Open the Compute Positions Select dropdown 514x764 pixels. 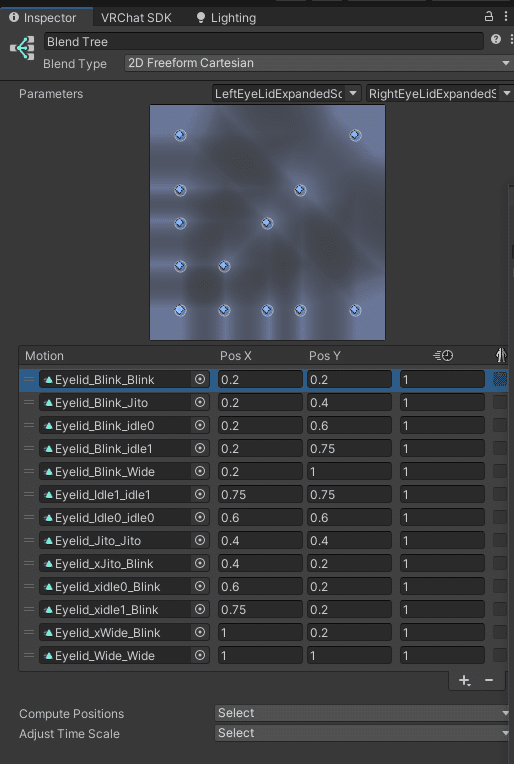click(363, 713)
